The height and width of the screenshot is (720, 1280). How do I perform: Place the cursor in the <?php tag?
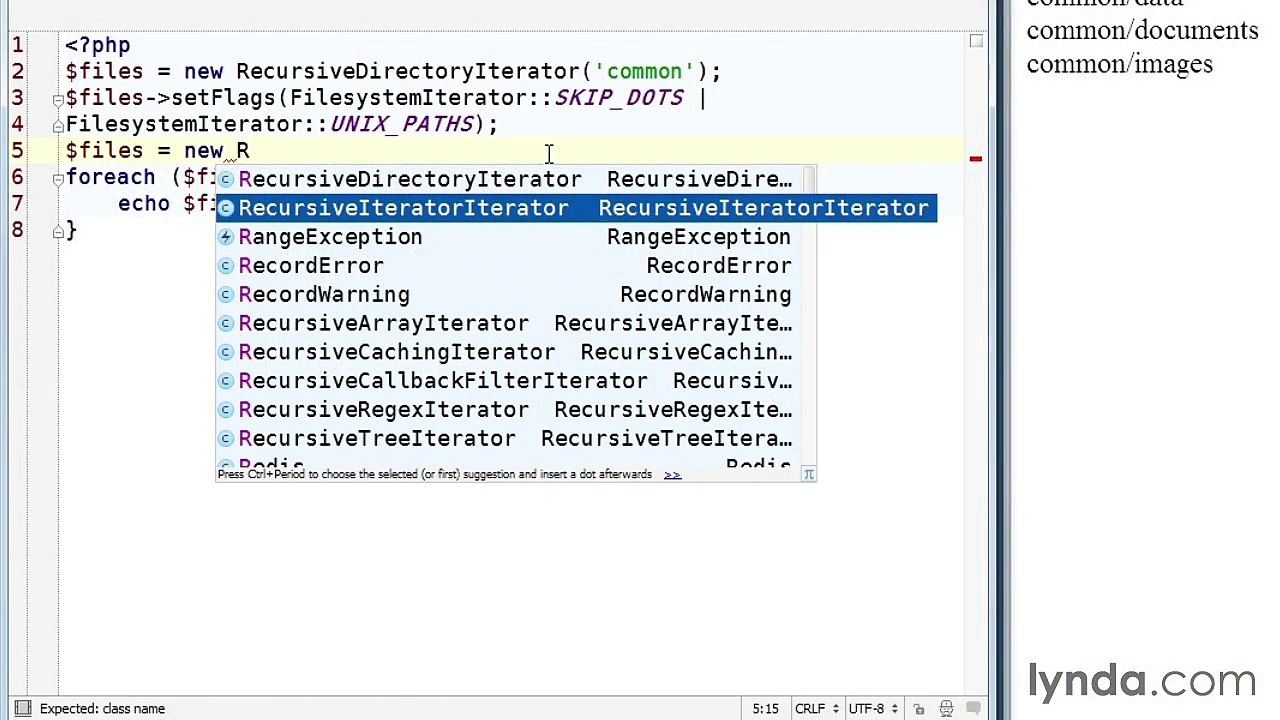pos(98,46)
